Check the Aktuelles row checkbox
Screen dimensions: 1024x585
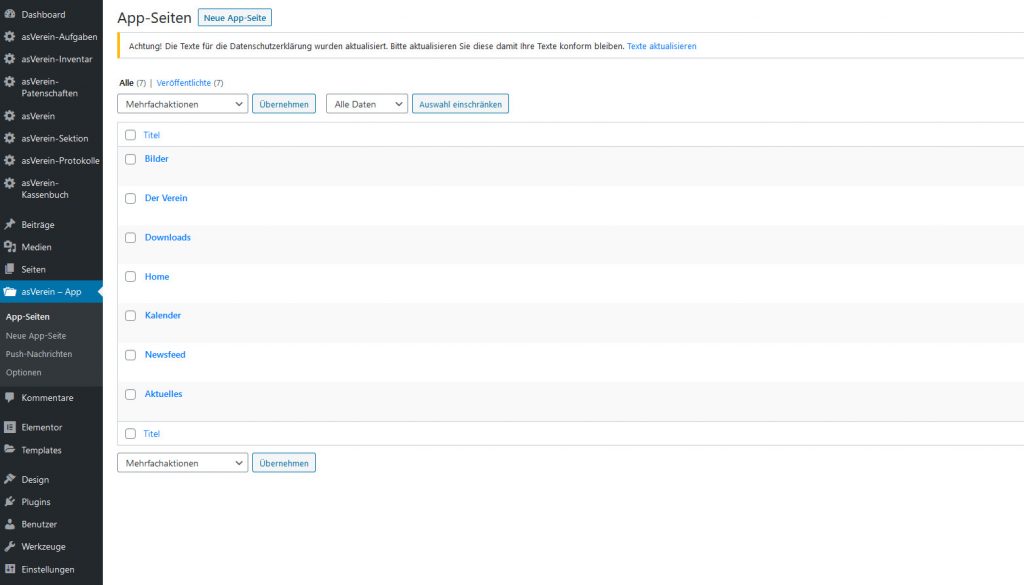click(x=131, y=394)
